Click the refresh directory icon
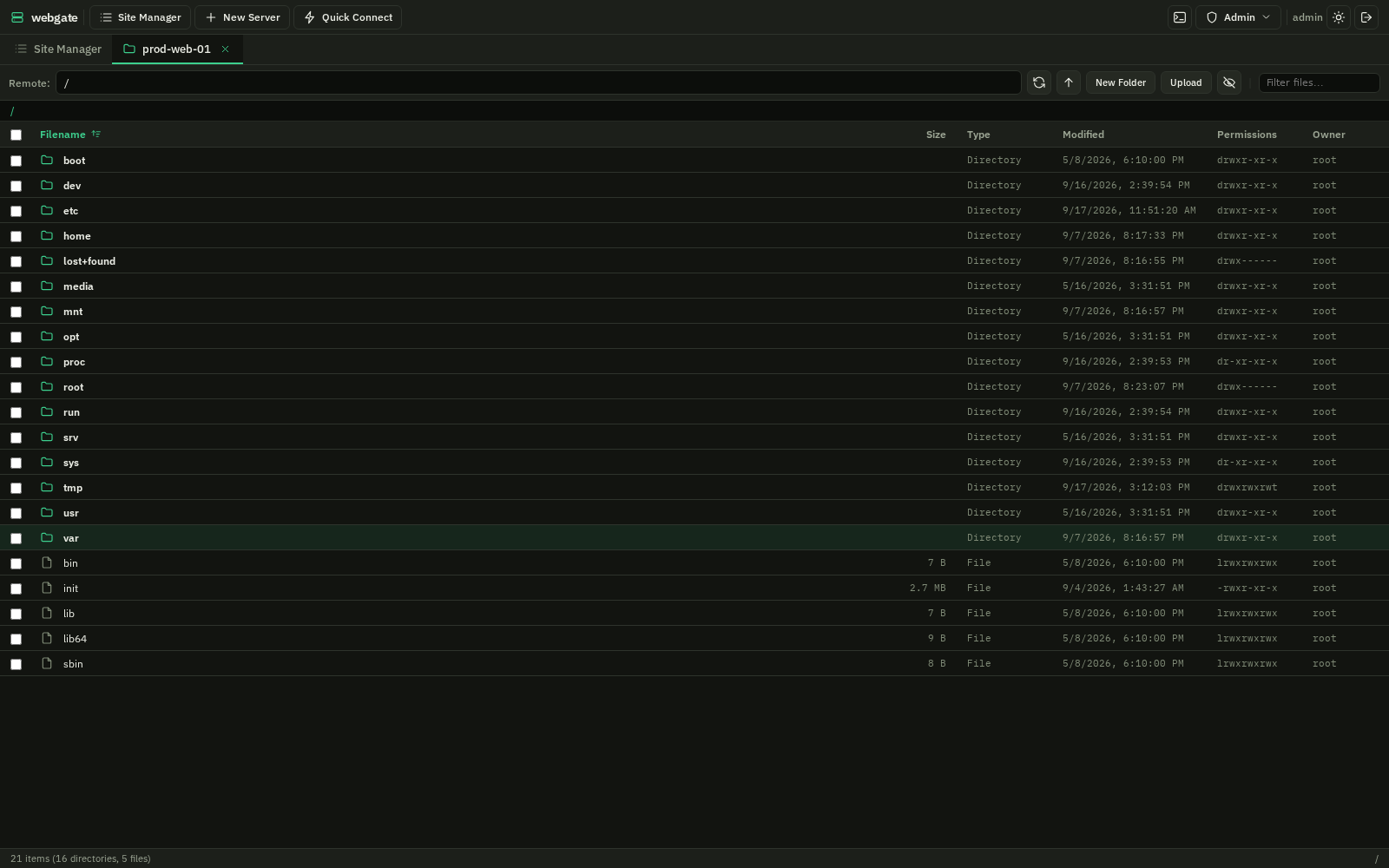The image size is (1389, 868). tap(1039, 82)
